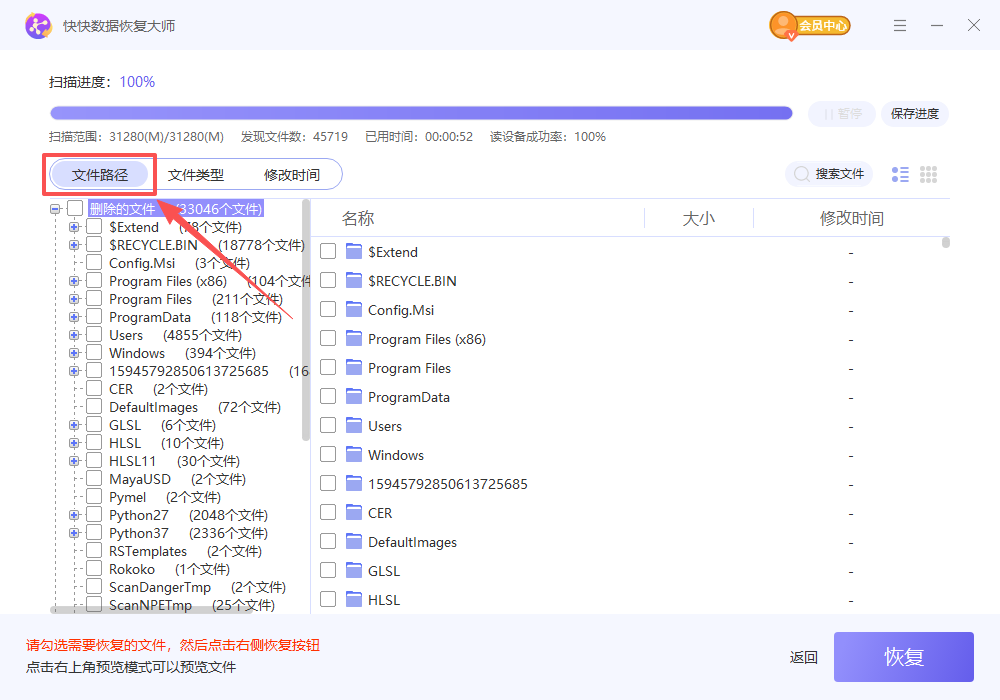Screen dimensions: 1000x700
Task: Expand the Program Files (x86) tree node
Action: 73,281
